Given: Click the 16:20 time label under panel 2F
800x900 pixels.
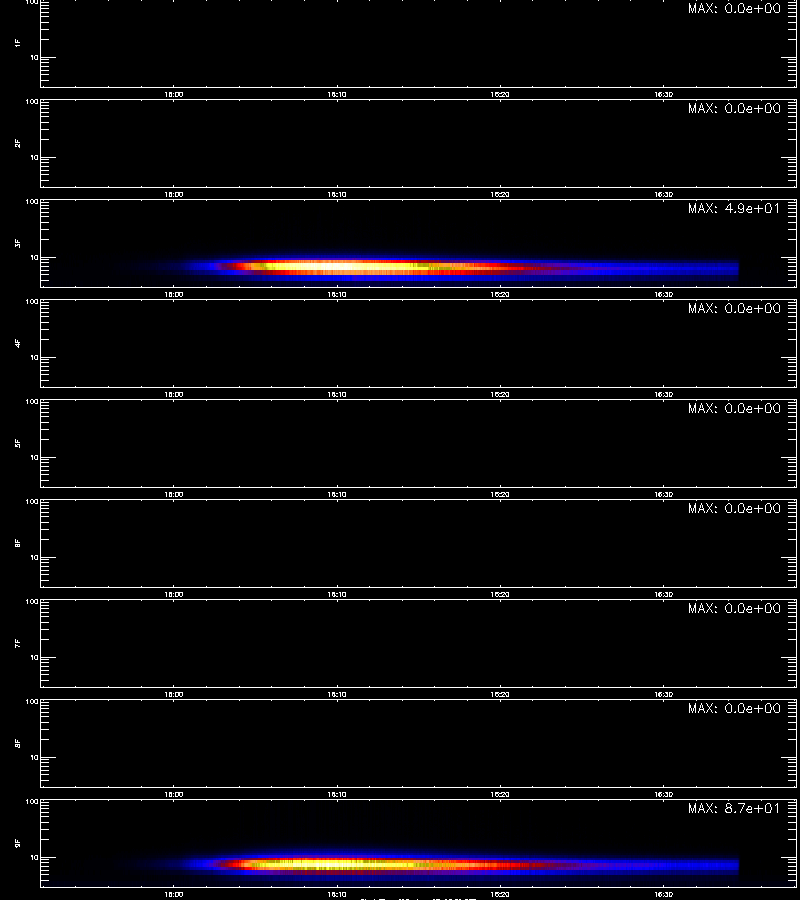Looking at the screenshot, I should point(500,195).
